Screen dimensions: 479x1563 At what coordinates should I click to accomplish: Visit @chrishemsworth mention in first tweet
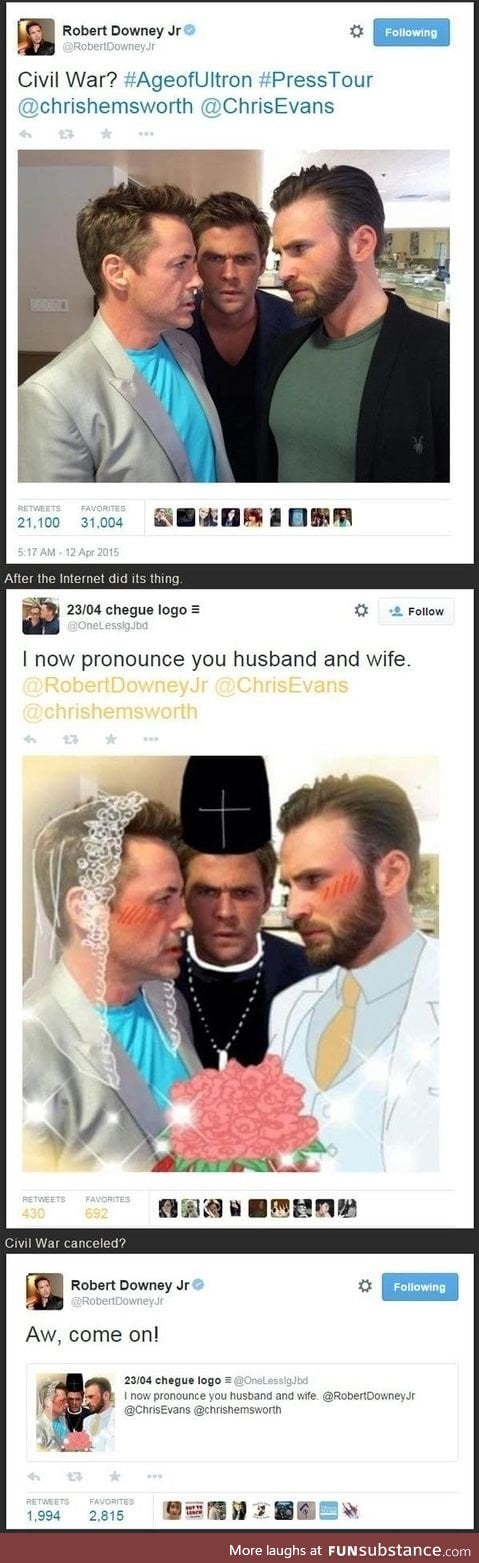point(105,107)
